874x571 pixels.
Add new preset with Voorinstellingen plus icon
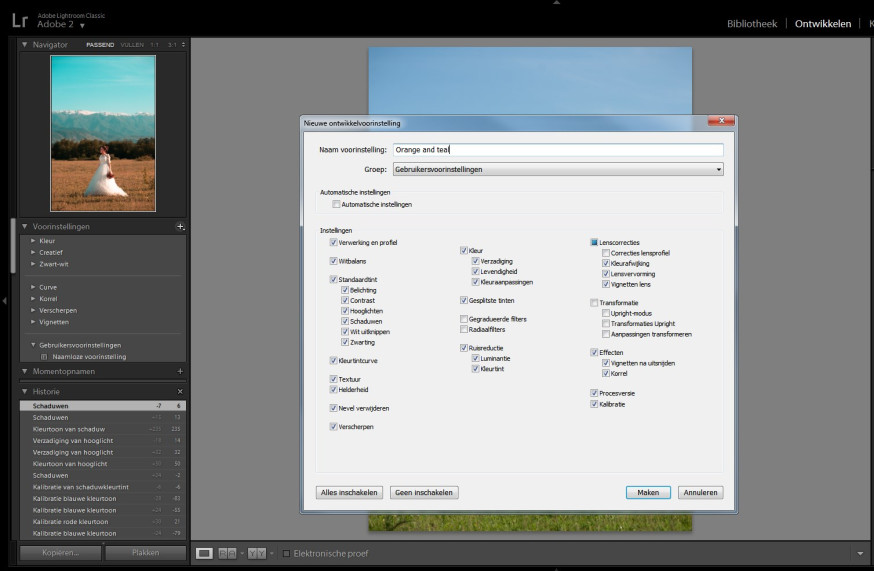pos(180,226)
